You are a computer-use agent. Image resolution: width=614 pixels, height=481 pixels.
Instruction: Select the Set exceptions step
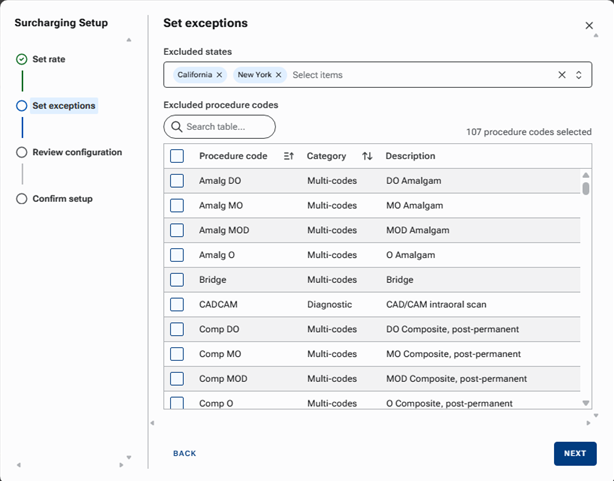tap(64, 106)
